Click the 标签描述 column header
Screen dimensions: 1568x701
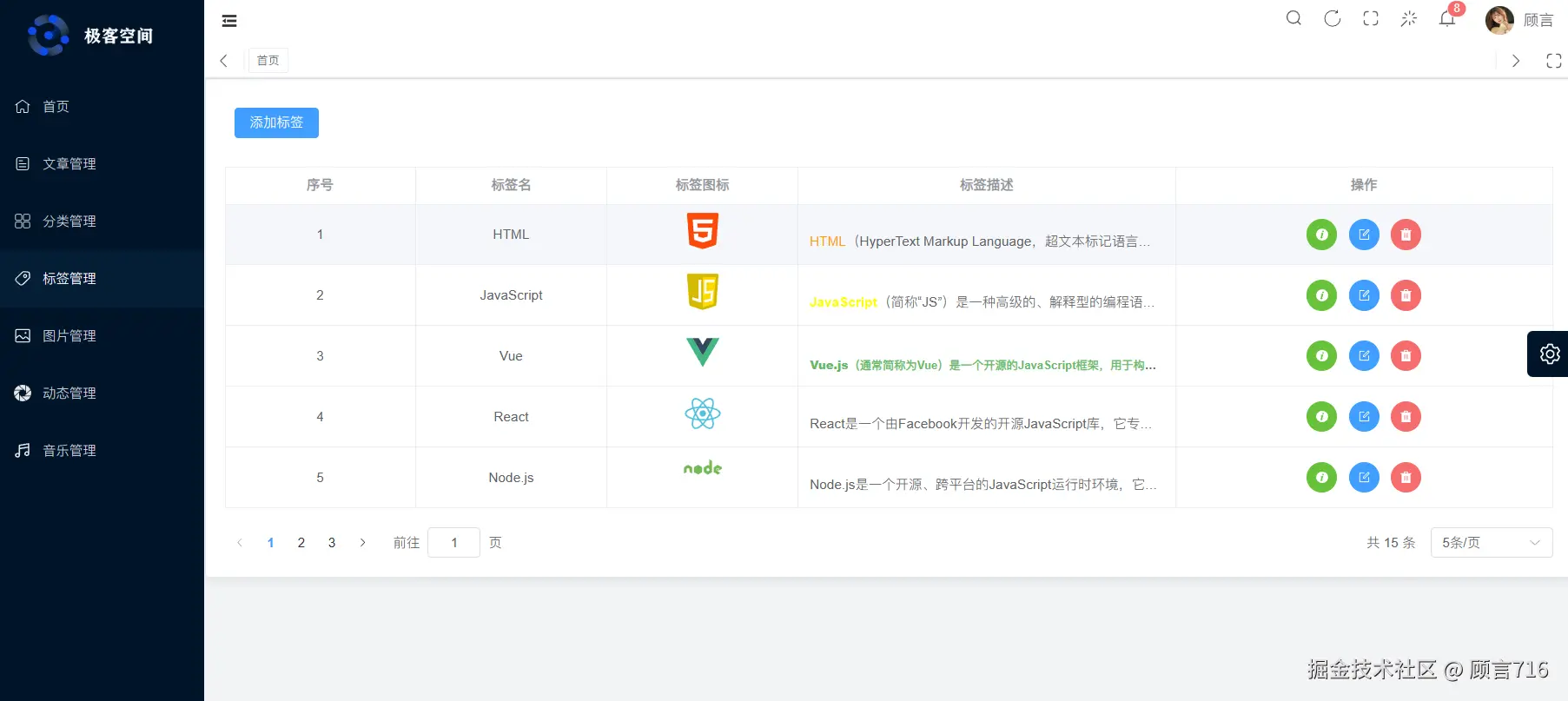click(x=987, y=185)
